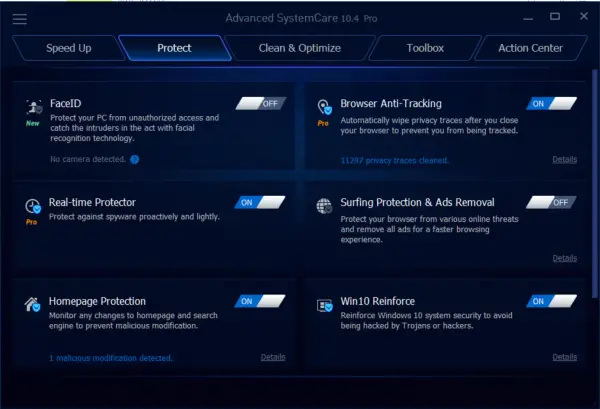
Task: Click '1 malicious modification detected' text
Action: [111, 358]
